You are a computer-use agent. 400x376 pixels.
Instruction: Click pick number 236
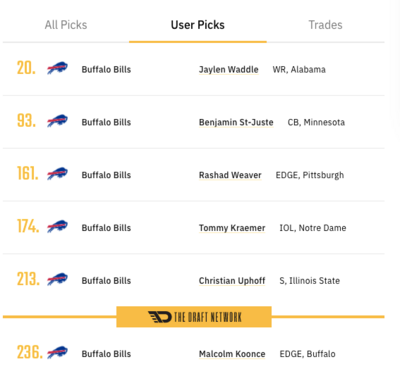30,352
